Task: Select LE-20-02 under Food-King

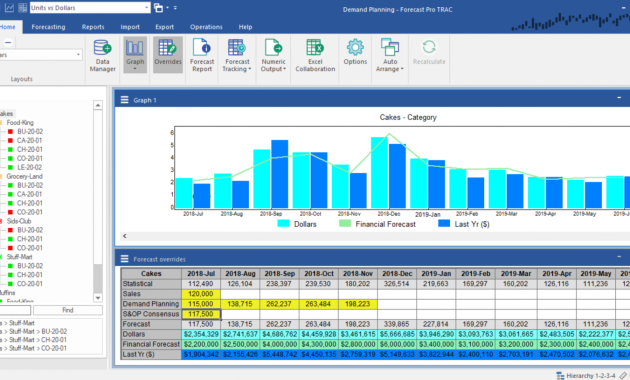Action: tap(29, 167)
